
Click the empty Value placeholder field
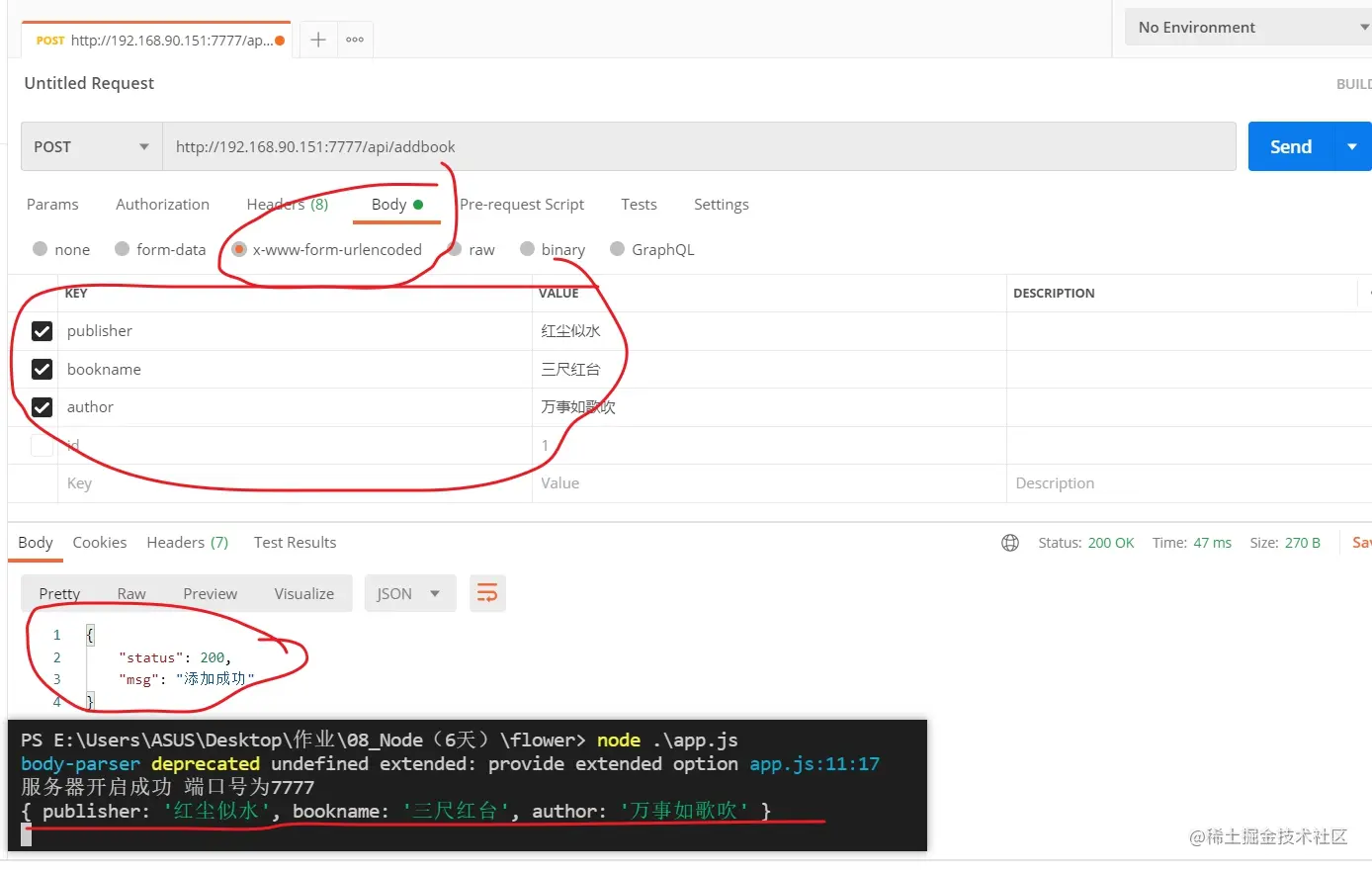[x=769, y=483]
